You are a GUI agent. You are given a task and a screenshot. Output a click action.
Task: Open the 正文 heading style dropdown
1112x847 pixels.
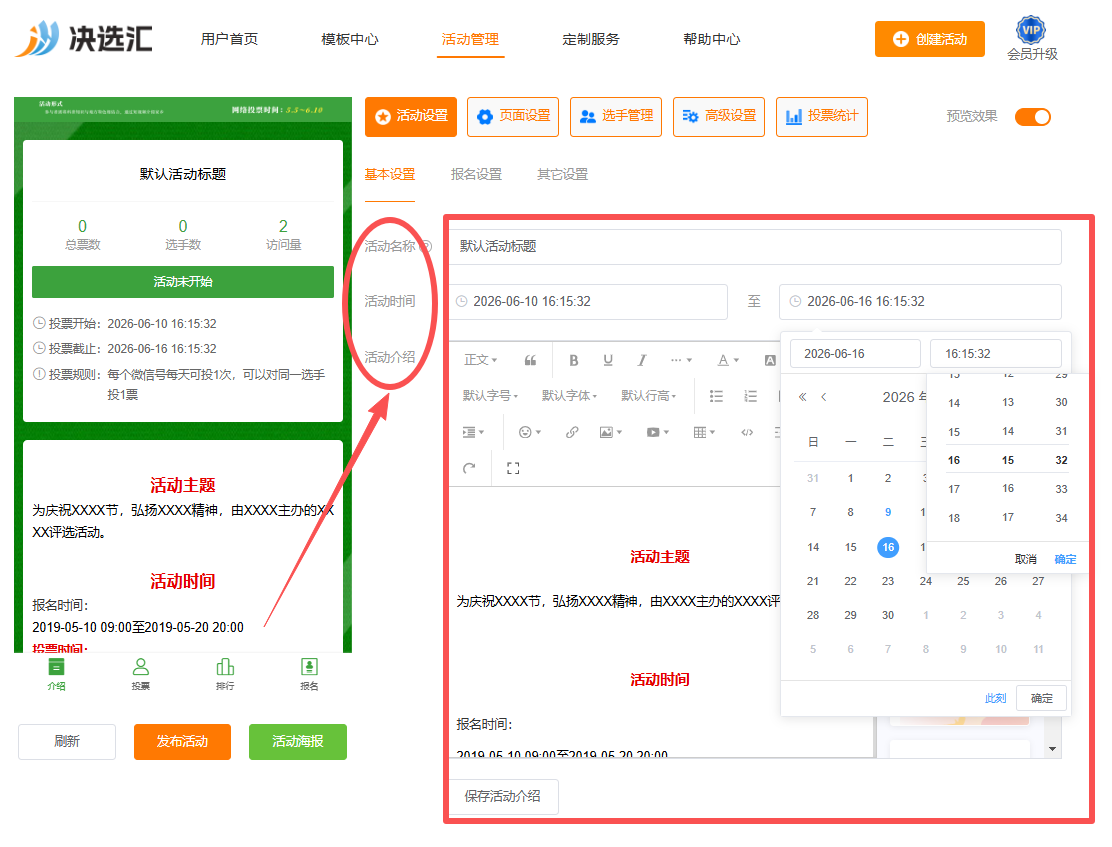[x=481, y=360]
